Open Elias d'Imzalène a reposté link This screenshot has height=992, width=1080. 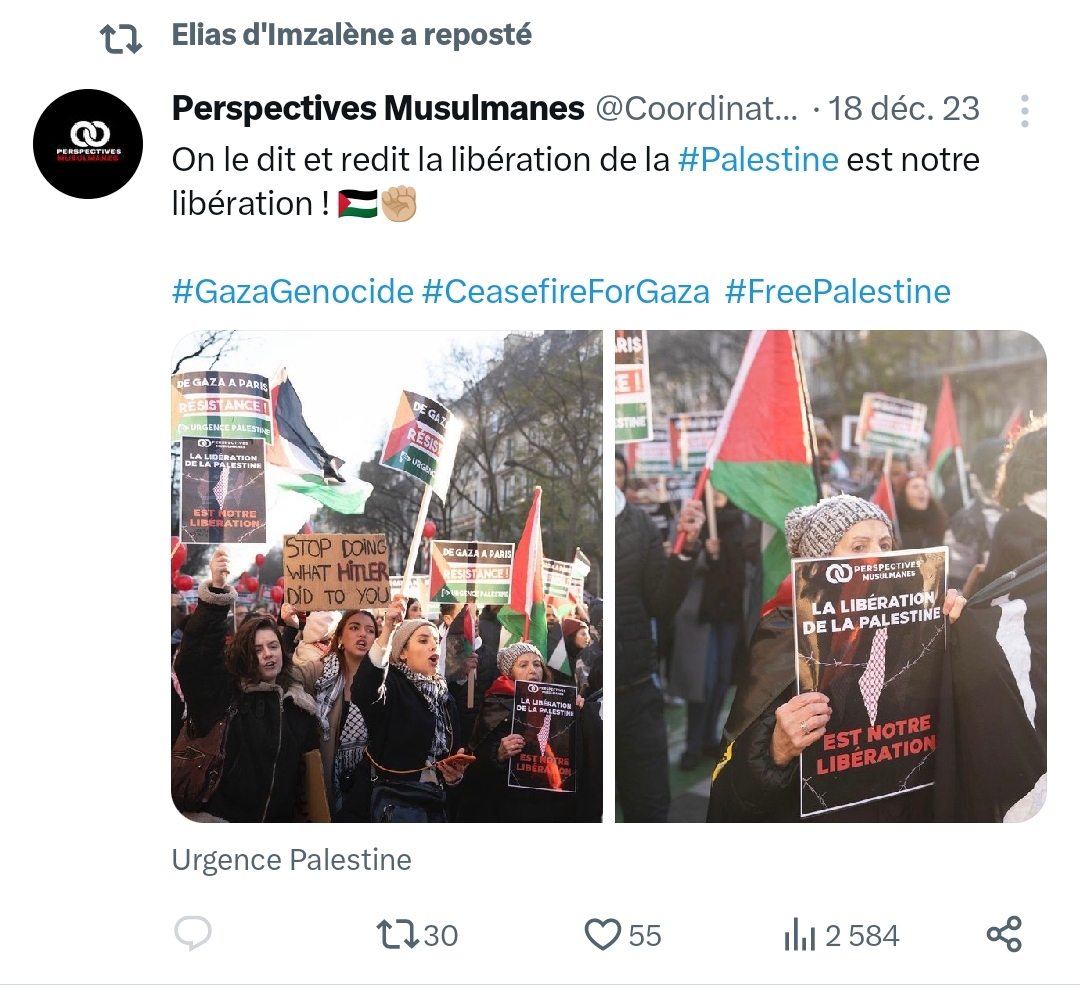pyautogui.click(x=351, y=35)
